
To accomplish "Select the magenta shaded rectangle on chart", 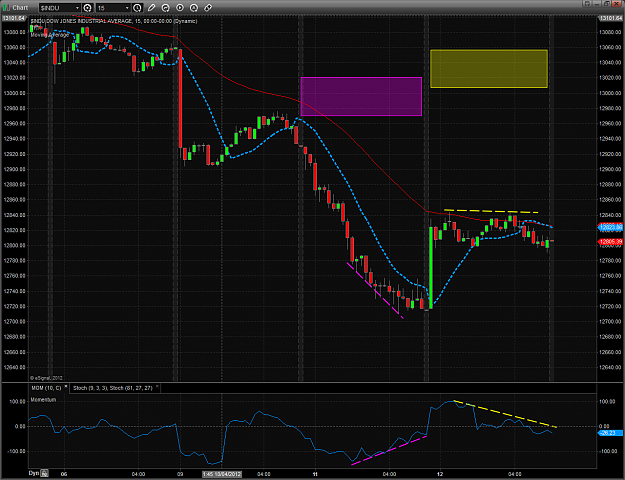I will point(361,96).
